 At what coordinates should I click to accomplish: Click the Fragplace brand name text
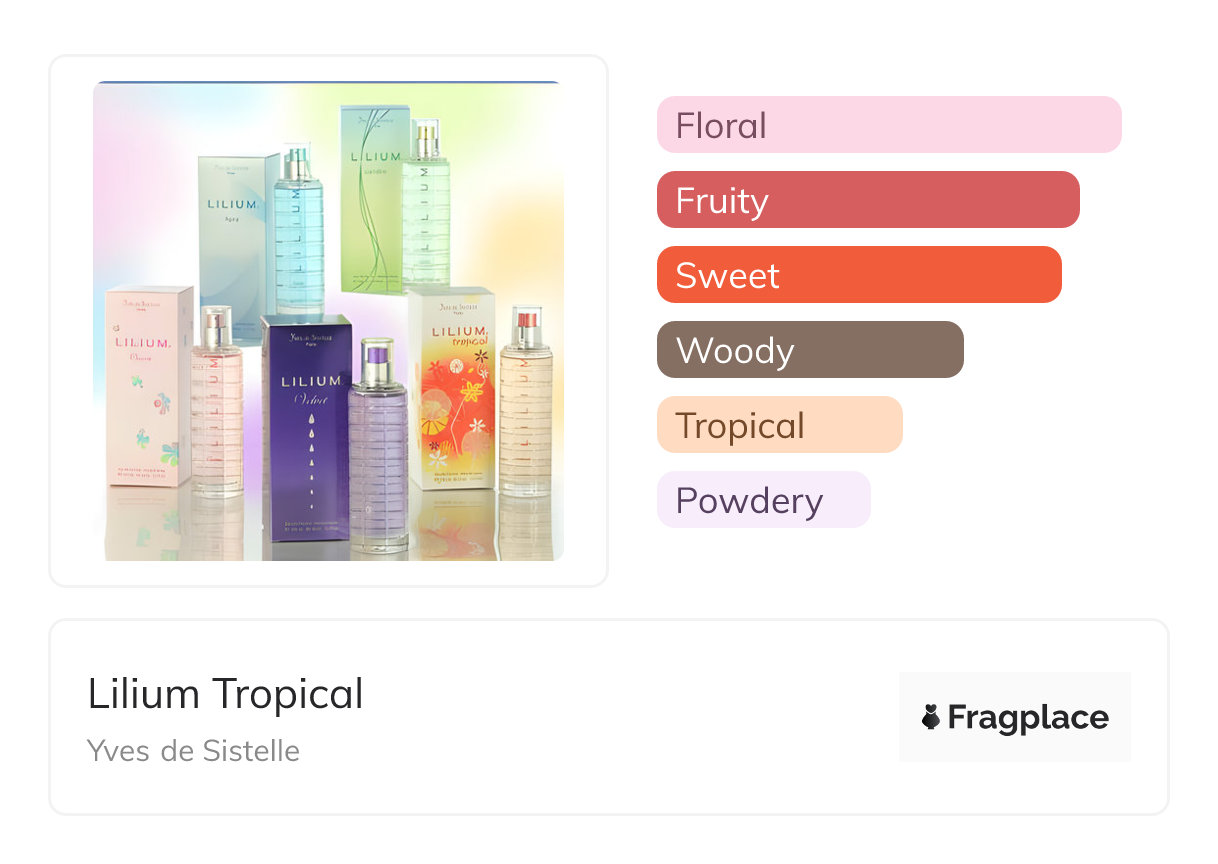[x=1028, y=717]
